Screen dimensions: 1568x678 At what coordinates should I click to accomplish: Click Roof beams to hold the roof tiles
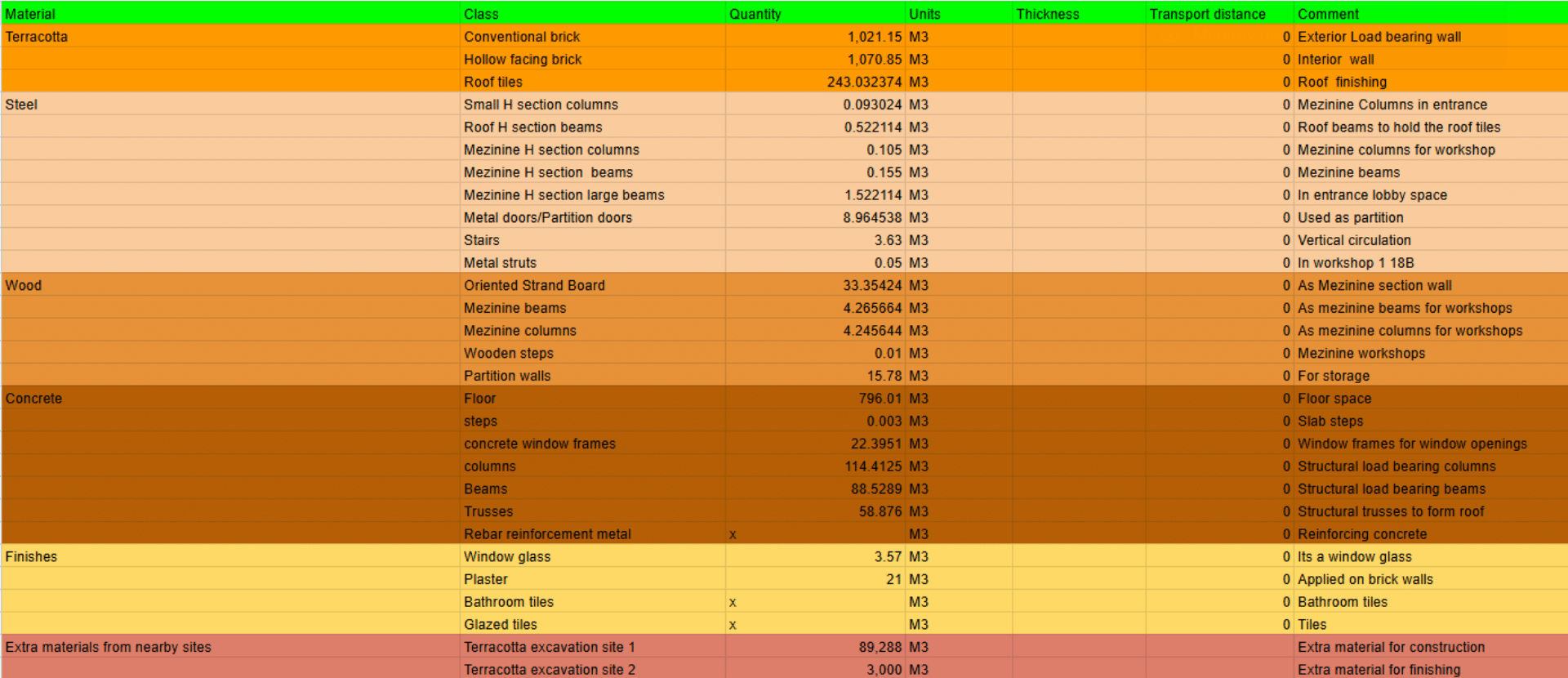tap(1431, 127)
